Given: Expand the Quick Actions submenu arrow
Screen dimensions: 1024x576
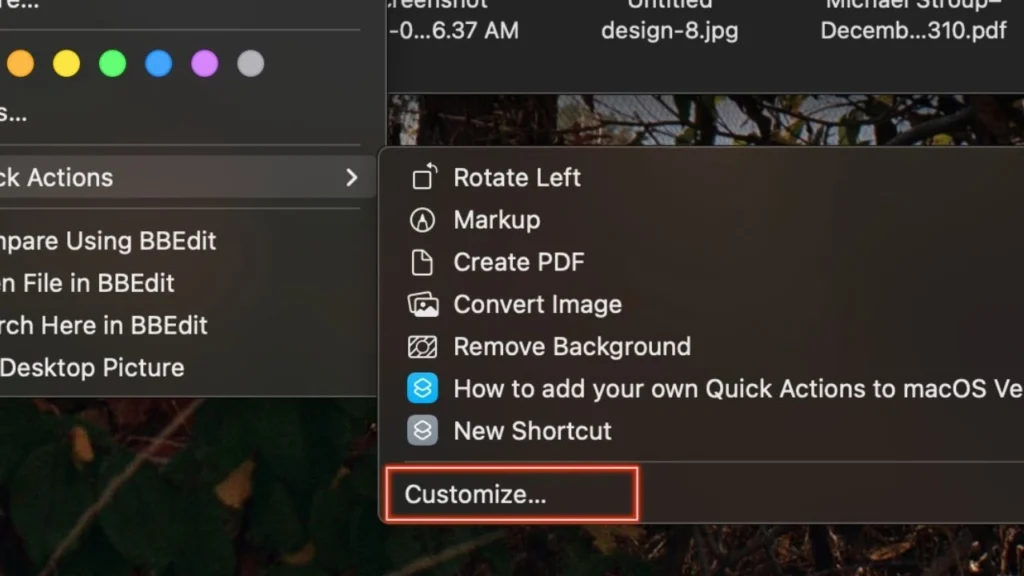Looking at the screenshot, I should pyautogui.click(x=351, y=178).
